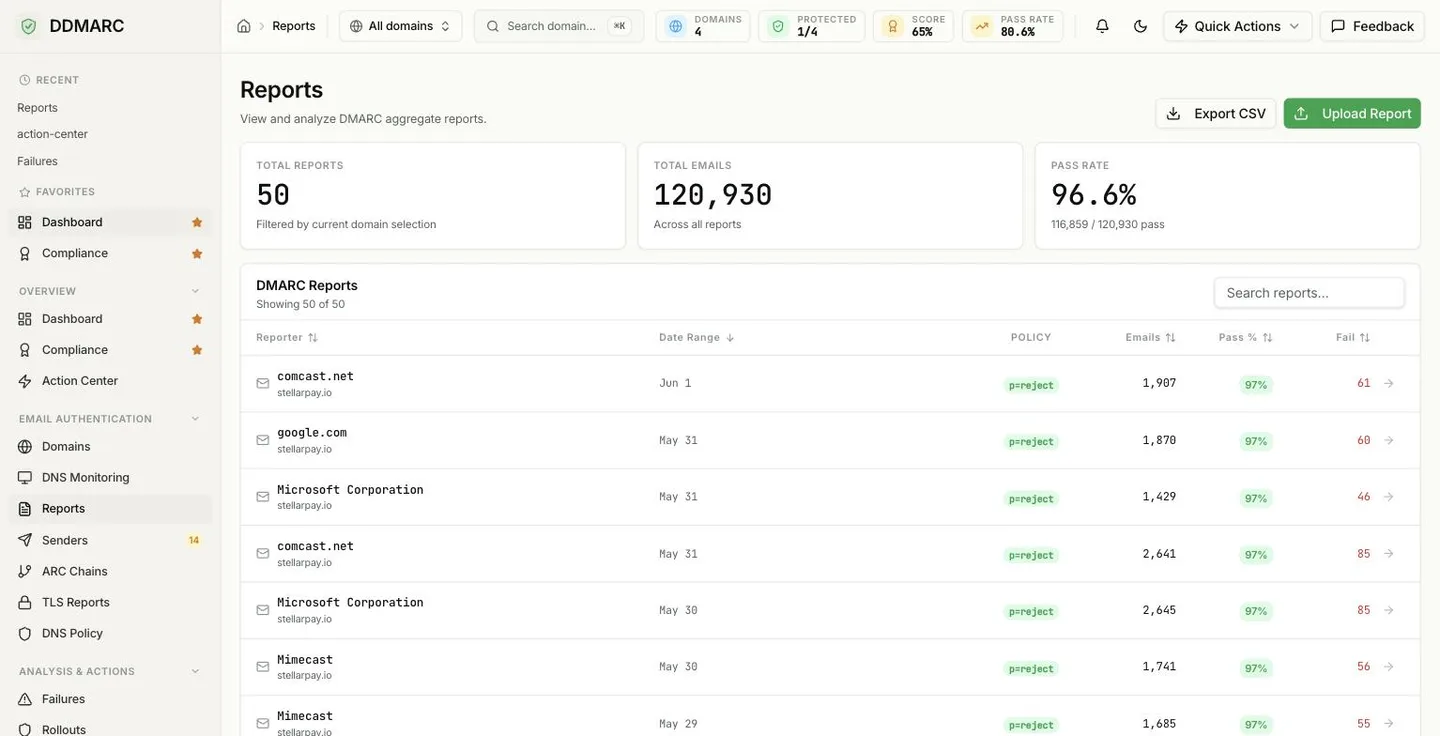Click mail icon of comcast.net Jun 1 row

[x=263, y=383]
